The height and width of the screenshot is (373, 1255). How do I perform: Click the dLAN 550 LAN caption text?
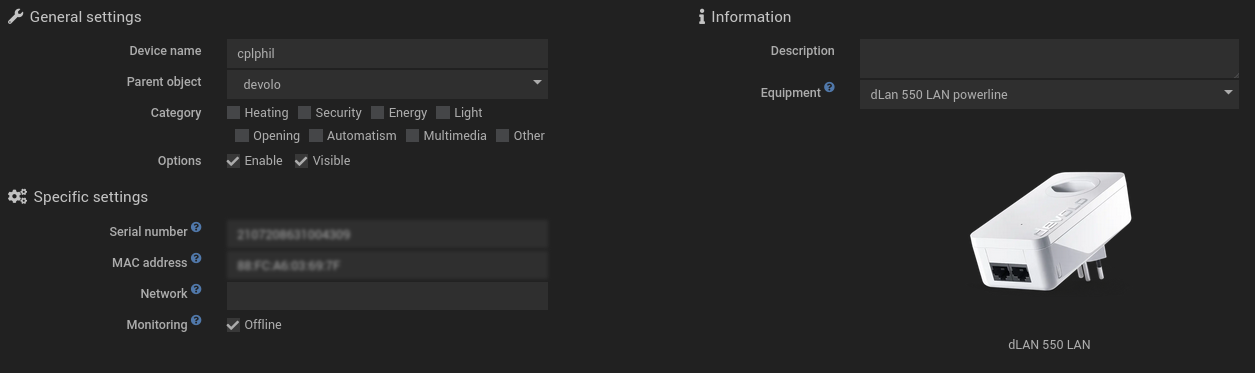point(1049,345)
